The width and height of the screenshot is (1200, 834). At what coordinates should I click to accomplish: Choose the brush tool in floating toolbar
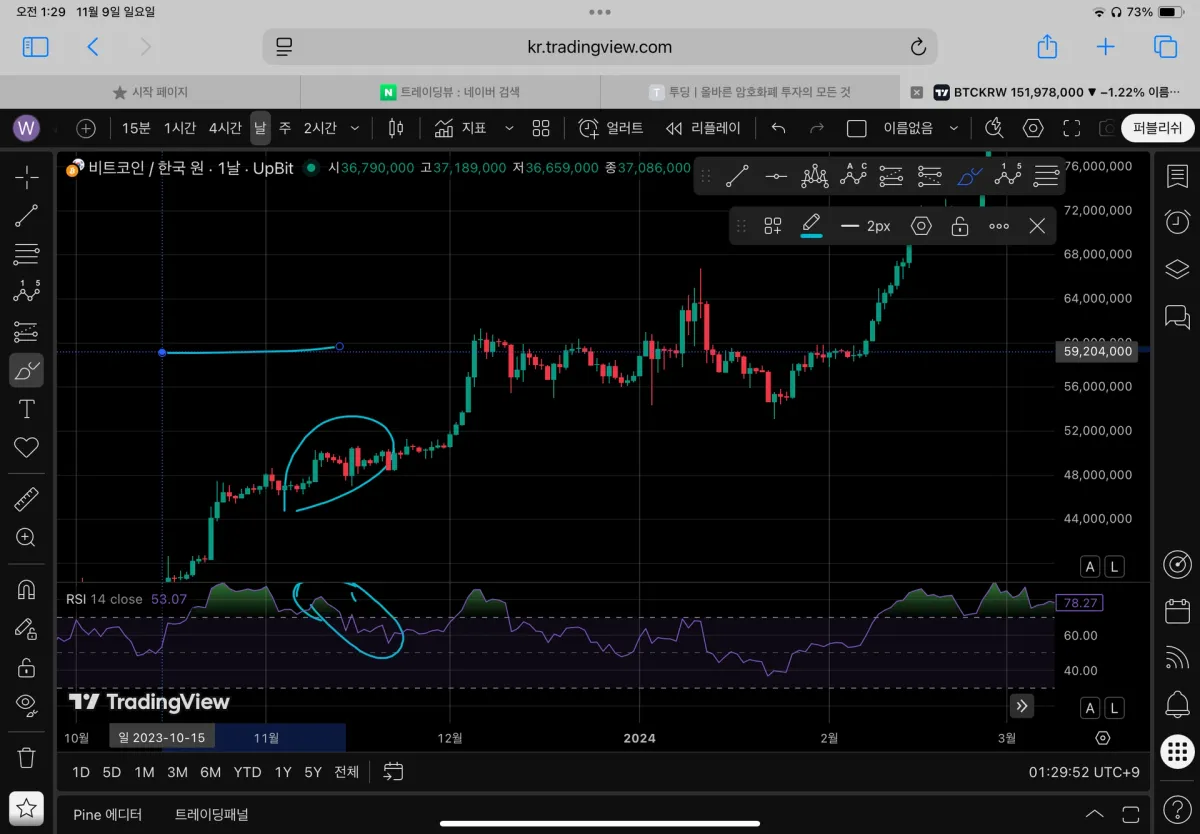click(969, 177)
